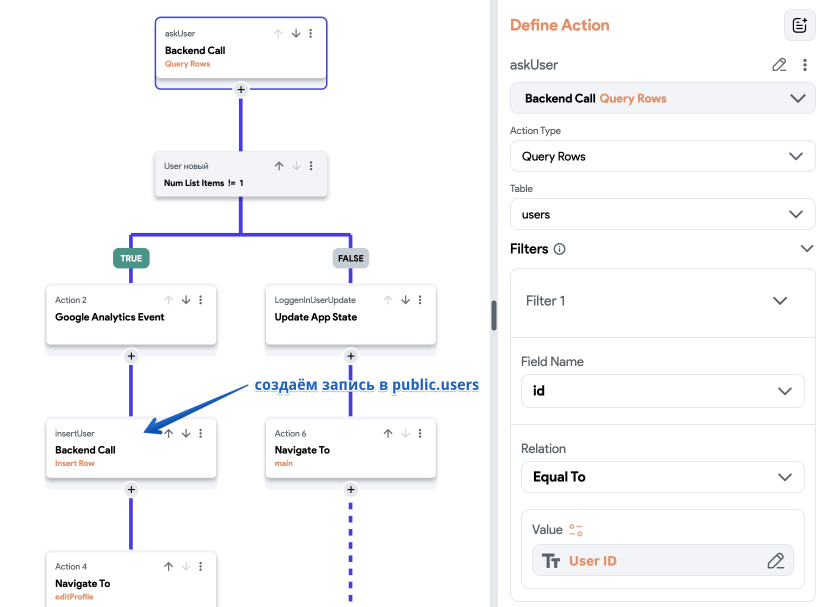The width and height of the screenshot is (822, 607).
Task: Select the FALSE branch label
Action: pos(351,258)
